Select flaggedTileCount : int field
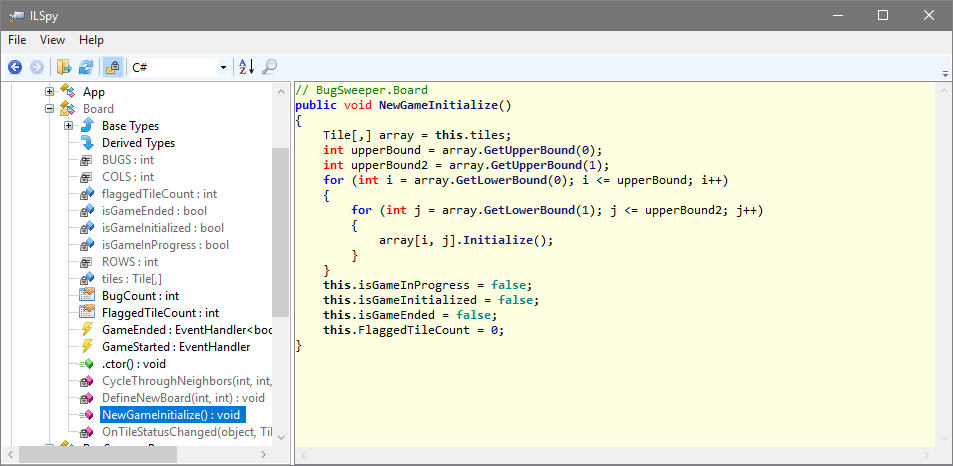This screenshot has width=953, height=466. (160, 194)
